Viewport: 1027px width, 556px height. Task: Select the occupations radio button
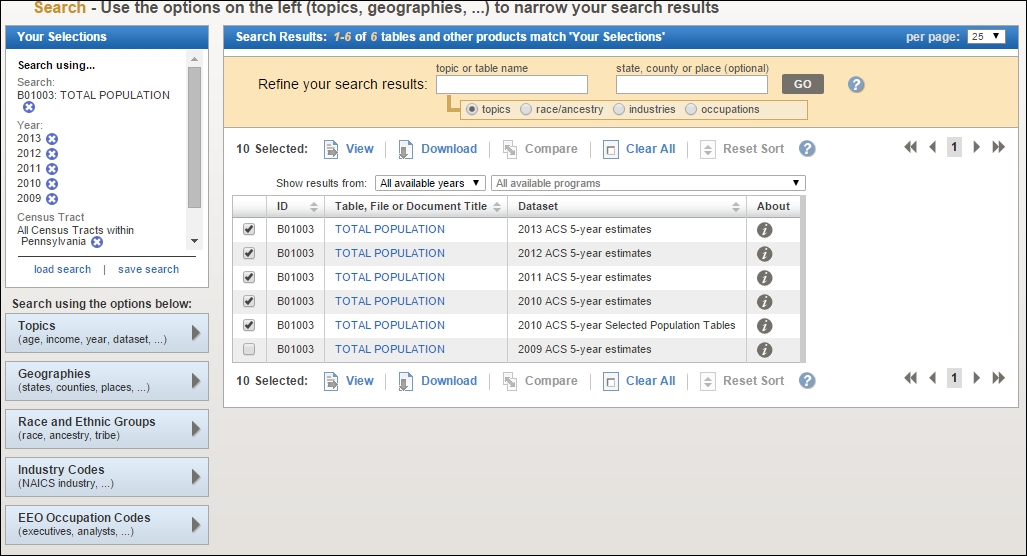click(x=690, y=109)
